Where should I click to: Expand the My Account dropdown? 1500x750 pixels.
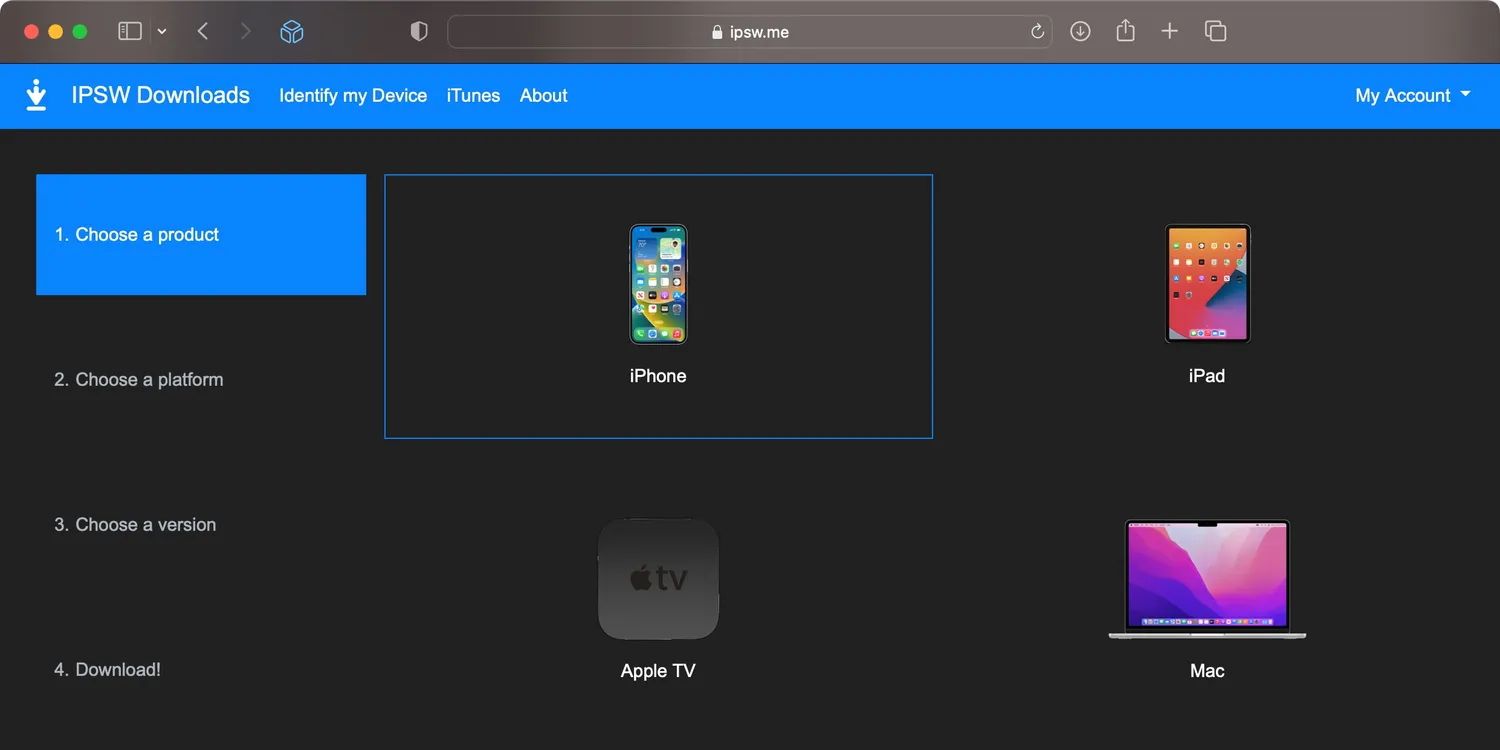click(x=1413, y=96)
